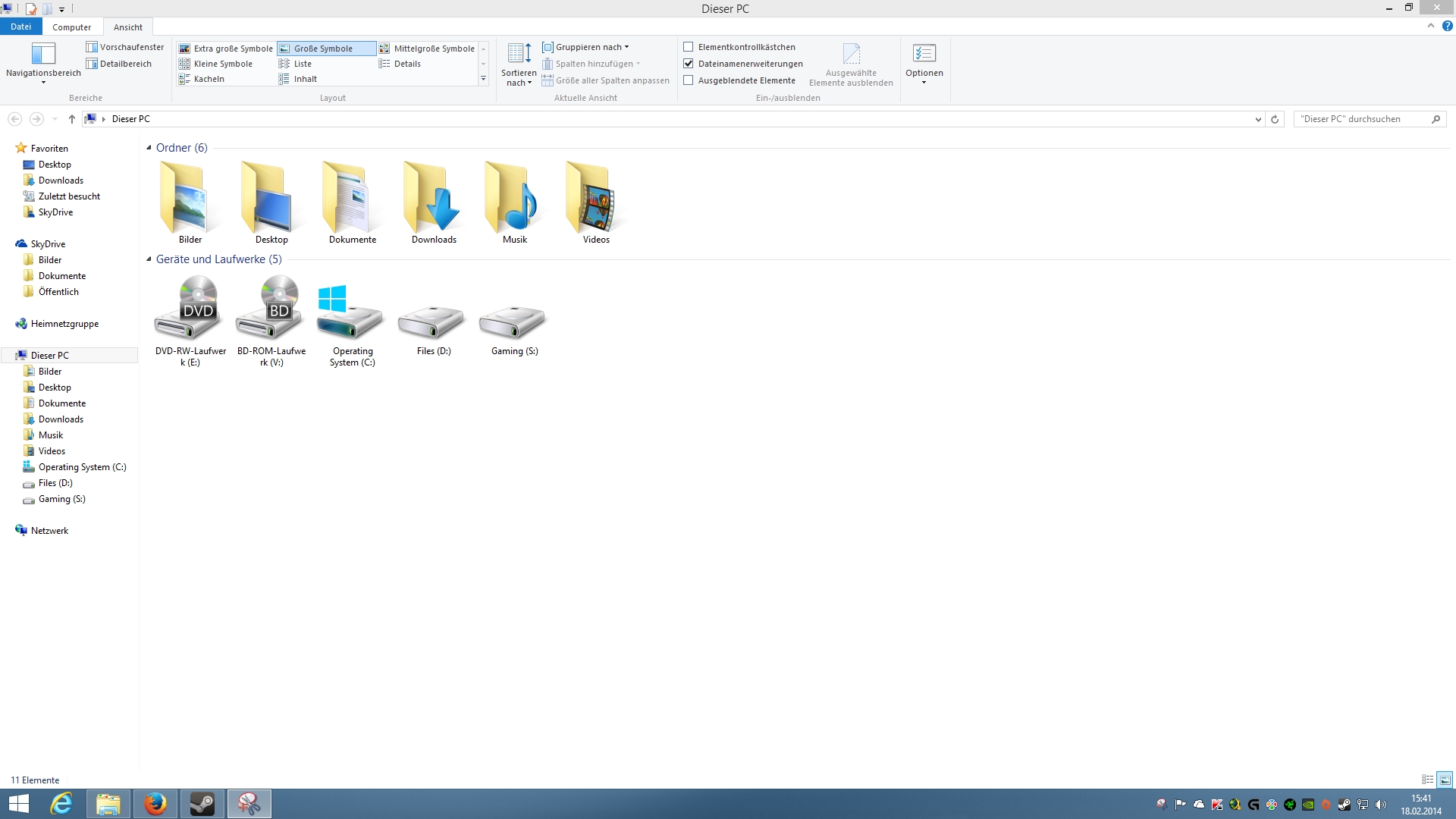Image resolution: width=1456 pixels, height=819 pixels.
Task: Select the Kacheln layout option
Action: pyautogui.click(x=209, y=79)
